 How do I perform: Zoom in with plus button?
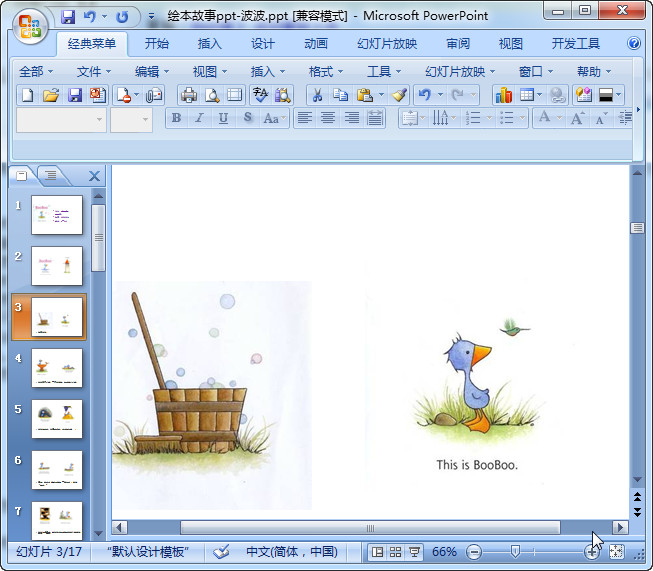pyautogui.click(x=591, y=552)
